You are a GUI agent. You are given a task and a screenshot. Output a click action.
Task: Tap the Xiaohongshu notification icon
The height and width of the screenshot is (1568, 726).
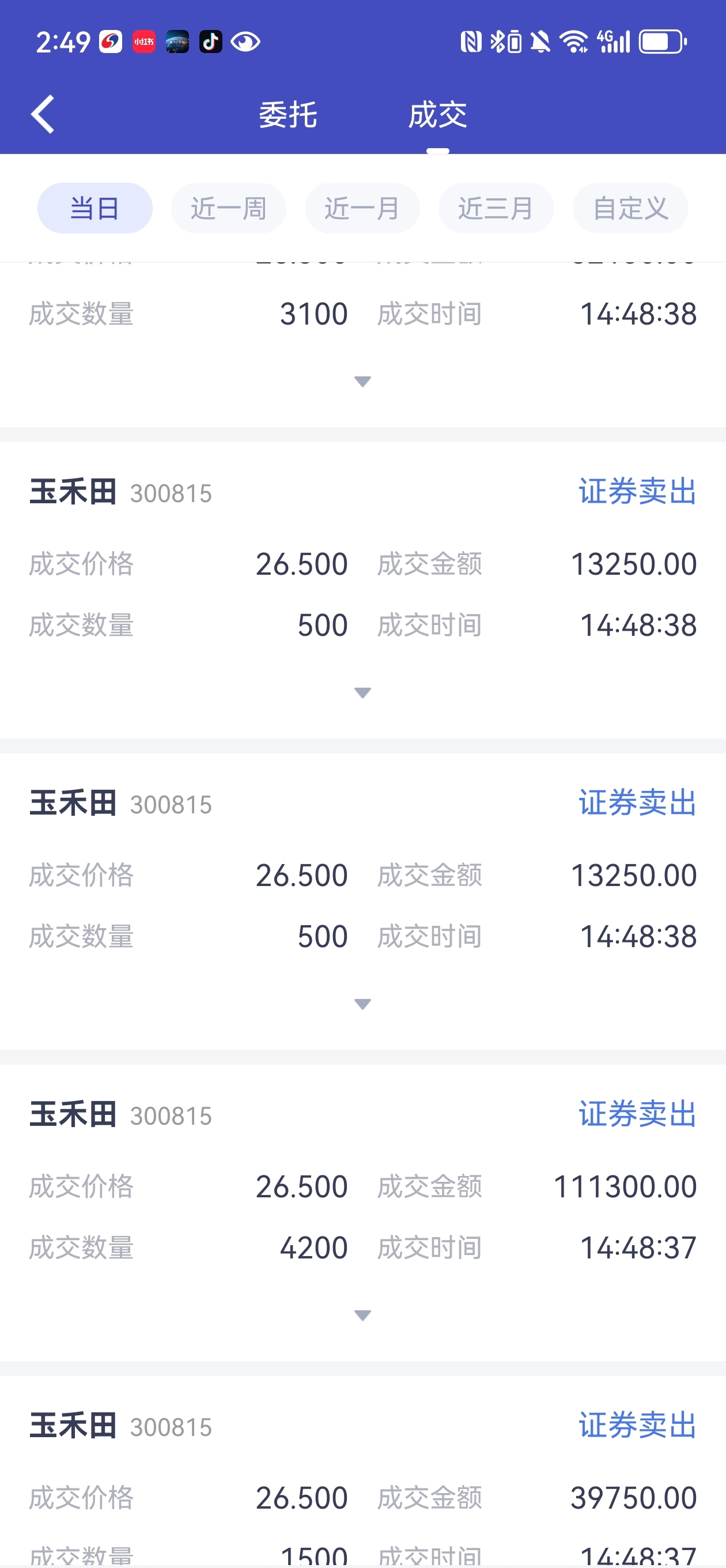pyautogui.click(x=143, y=42)
